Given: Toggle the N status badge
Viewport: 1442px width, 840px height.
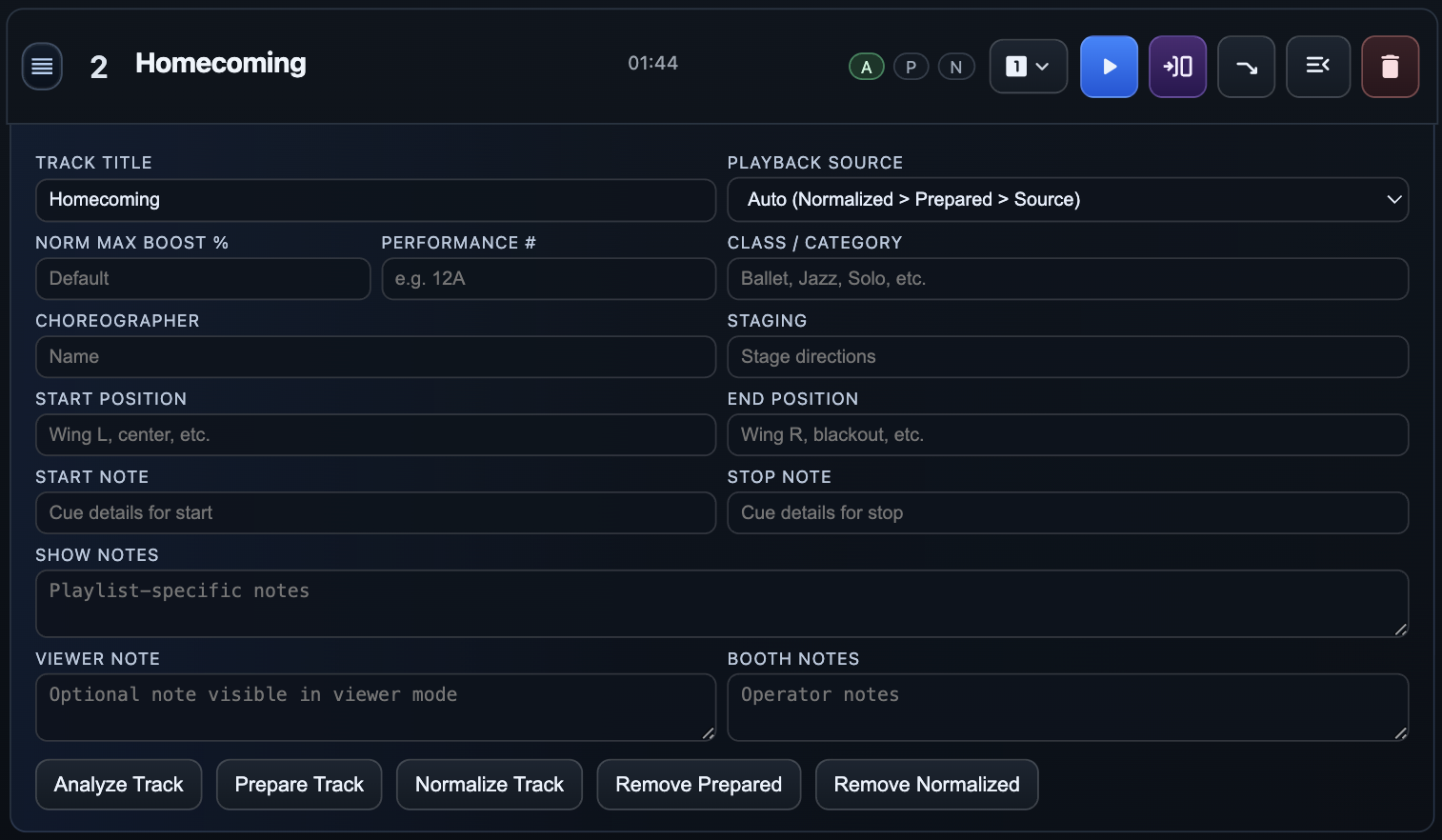Looking at the screenshot, I should 956,67.
